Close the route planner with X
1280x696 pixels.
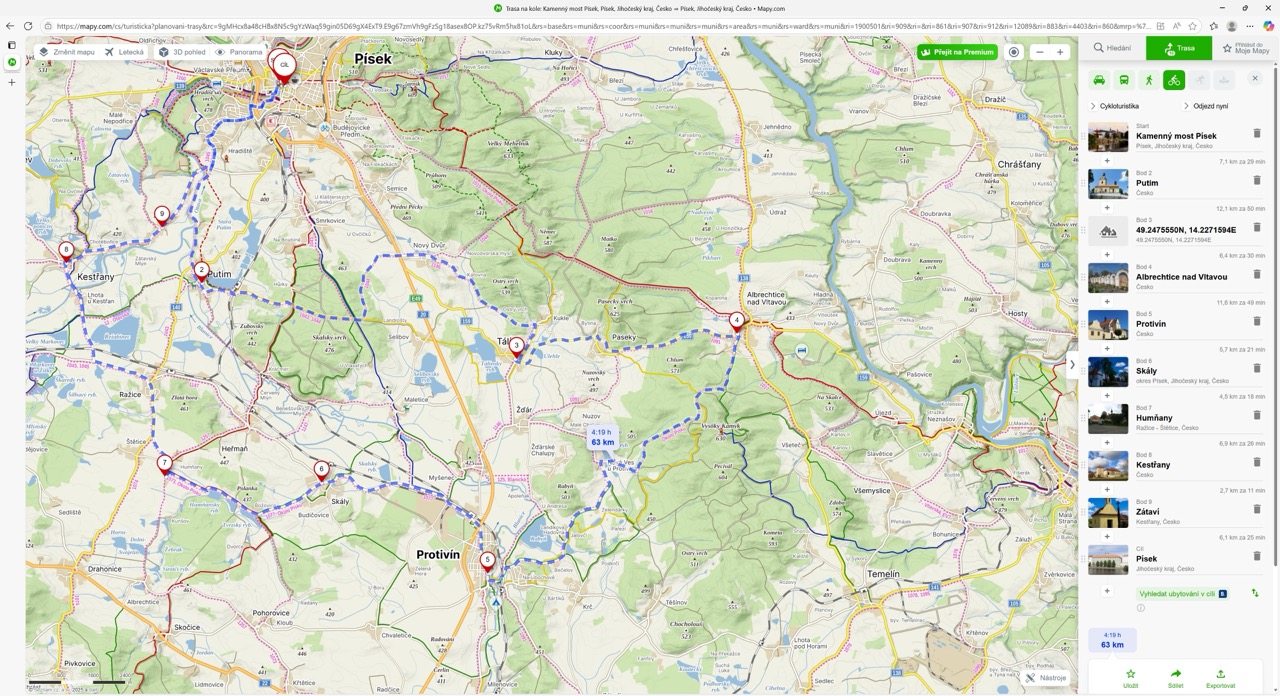coord(1255,78)
